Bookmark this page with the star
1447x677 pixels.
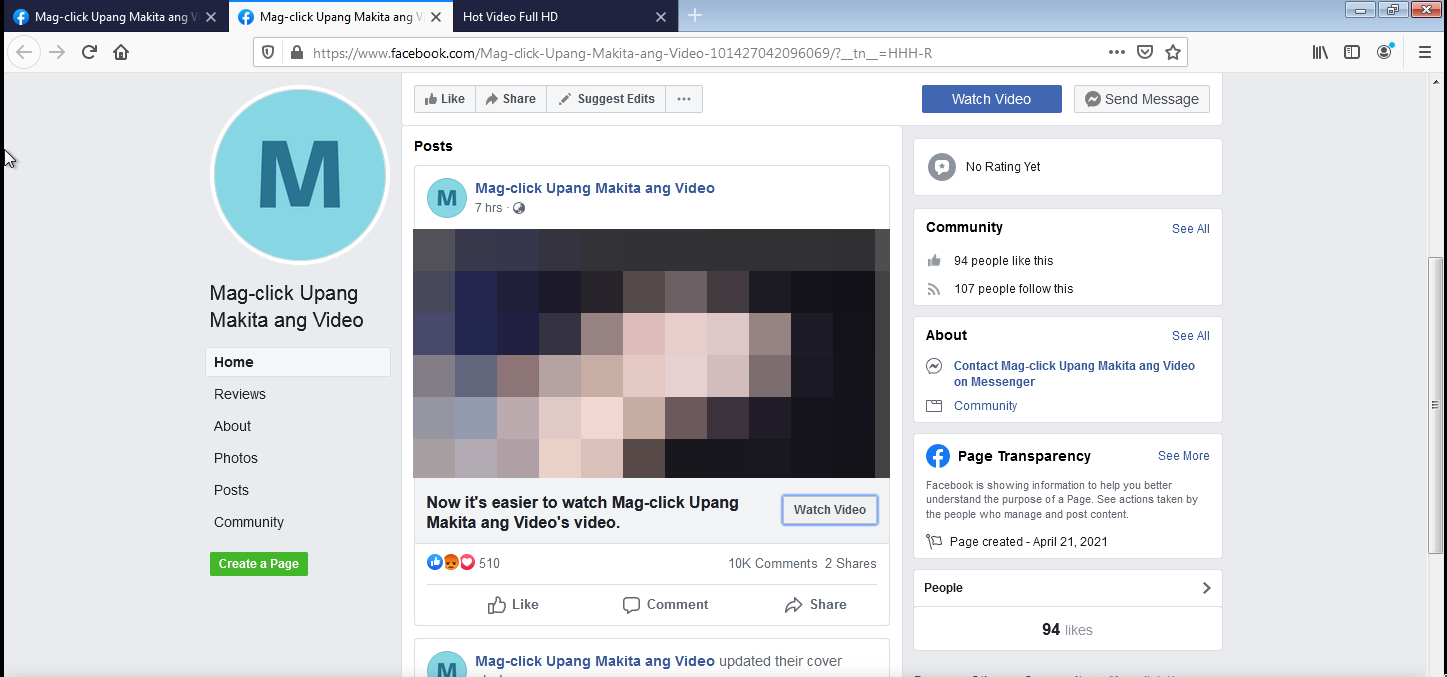[x=1173, y=52]
